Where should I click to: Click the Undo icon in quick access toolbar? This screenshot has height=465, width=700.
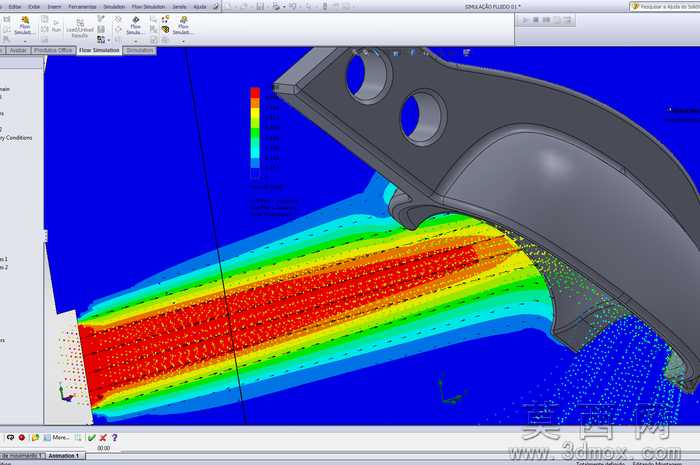point(293,7)
